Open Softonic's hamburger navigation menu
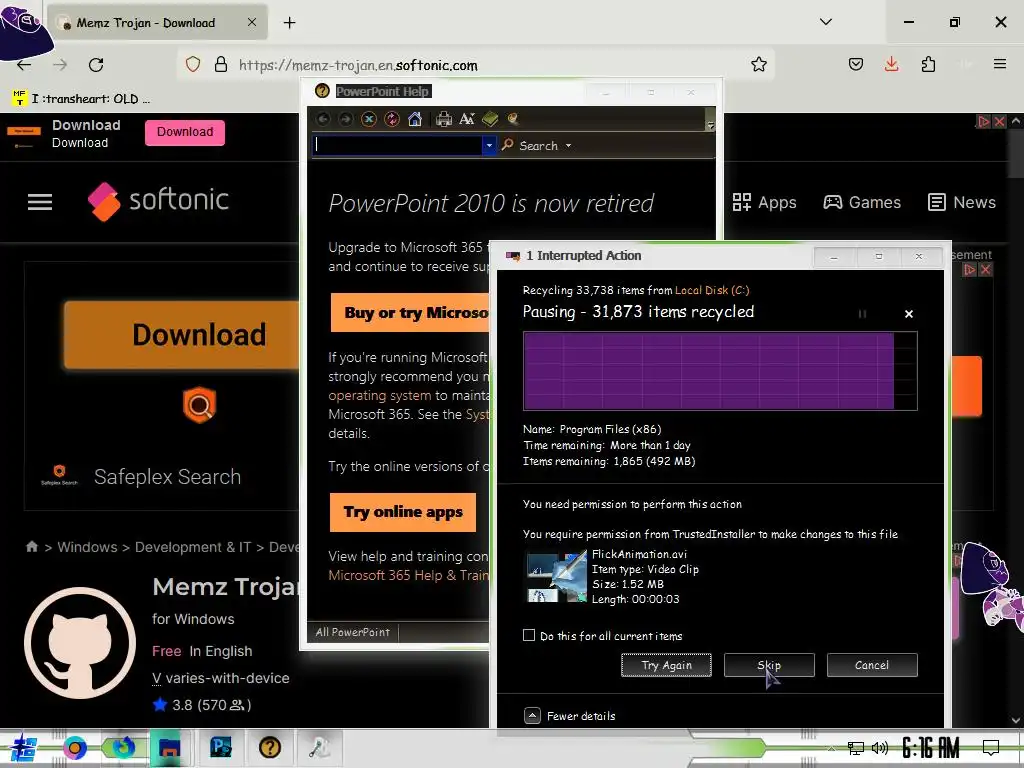The image size is (1024, 768). coord(40,202)
